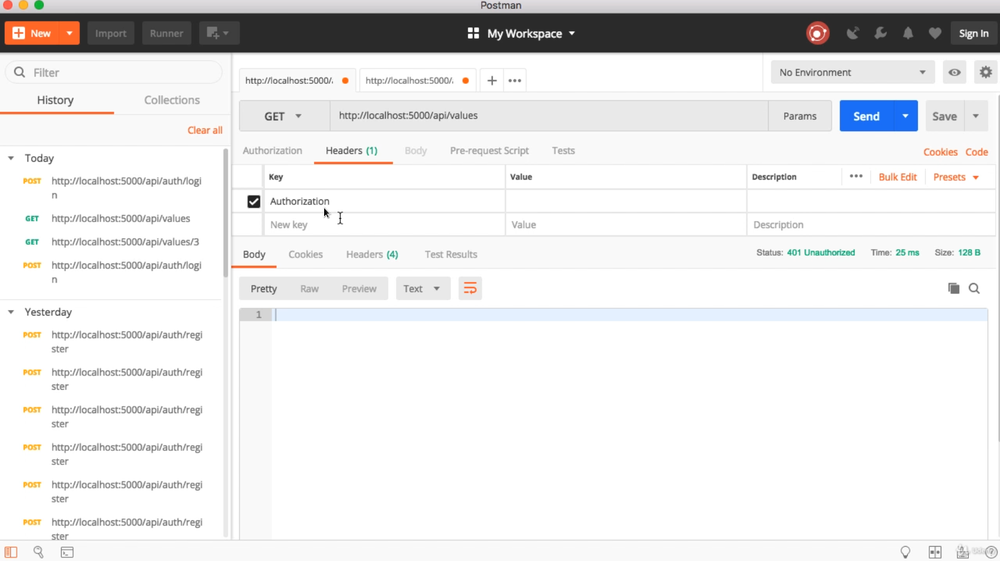Viewport: 1000px width, 561px height.
Task: Click the search icon in response body
Action: [974, 289]
